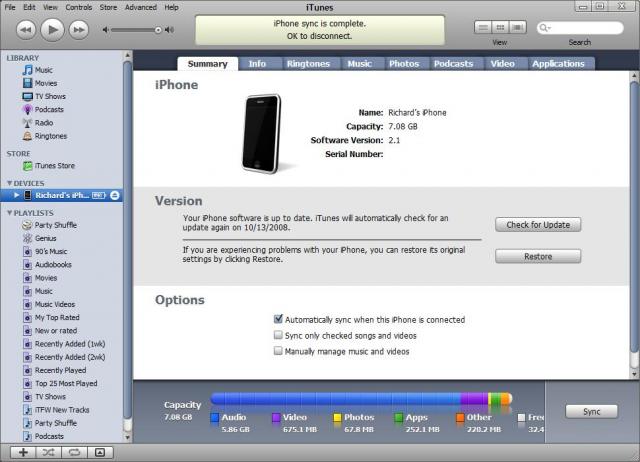Click the high volume speaker icon
The height and width of the screenshot is (462, 640).
point(169,30)
